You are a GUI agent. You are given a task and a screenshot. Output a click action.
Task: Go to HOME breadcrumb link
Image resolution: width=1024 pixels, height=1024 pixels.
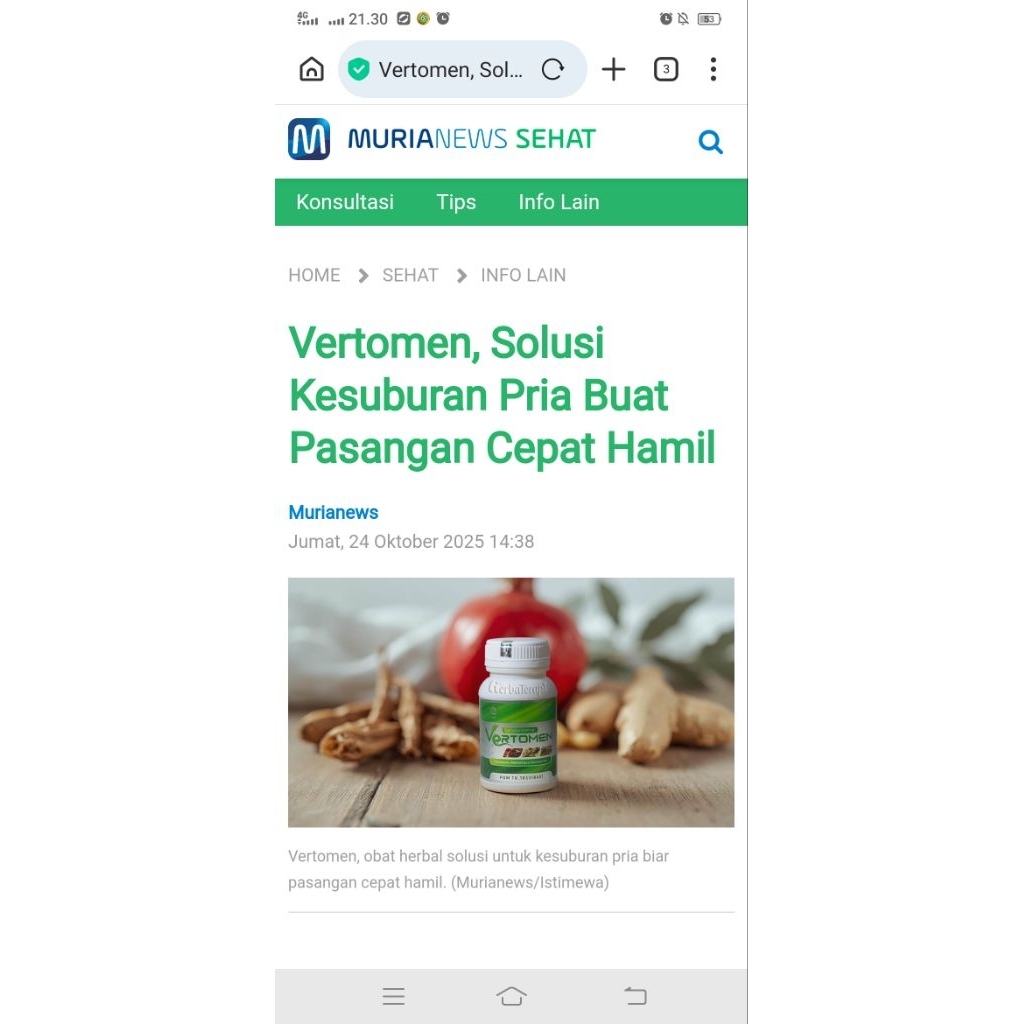click(x=314, y=275)
